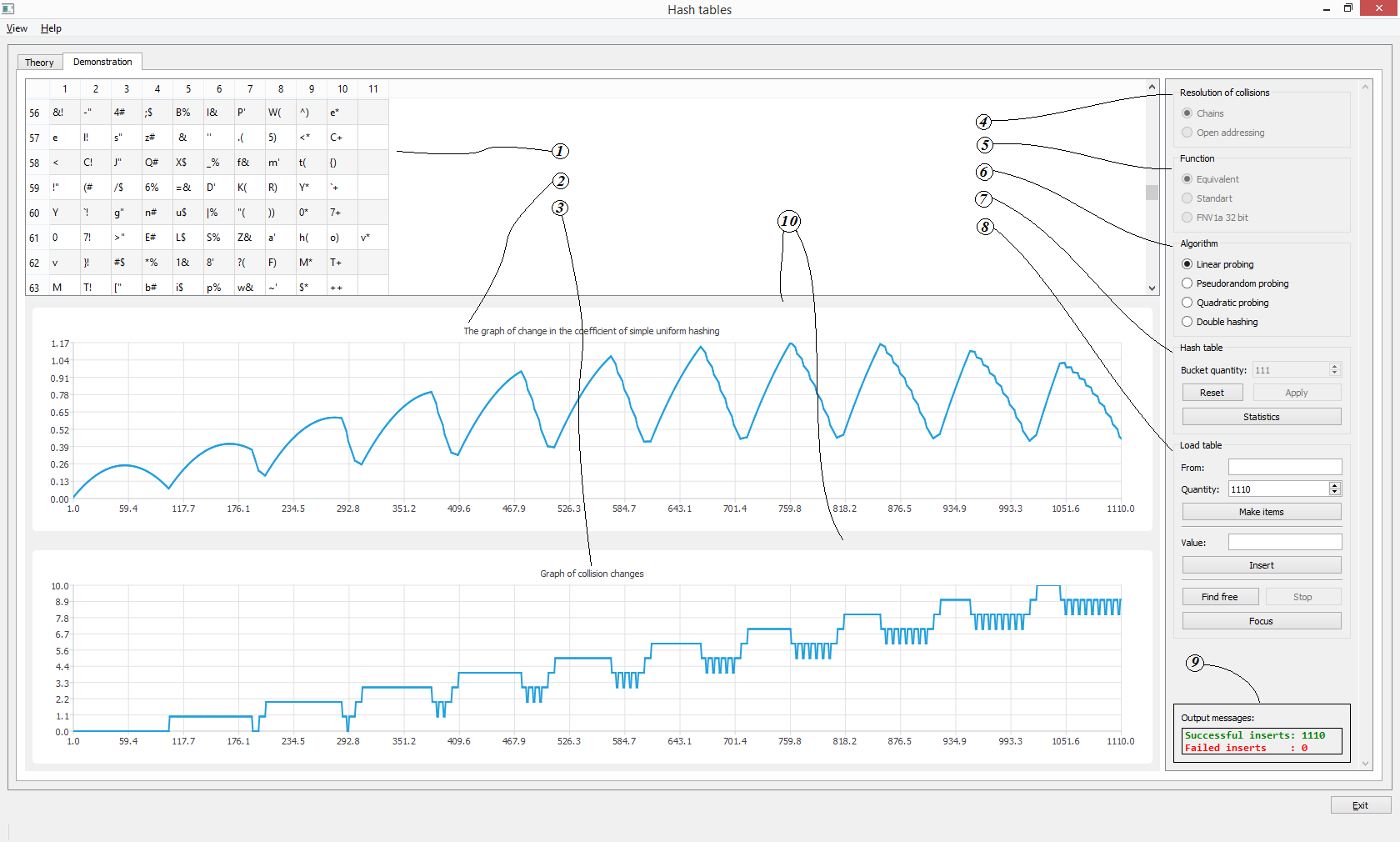The height and width of the screenshot is (842, 1400).
Task: Click the Make items button
Action: pyautogui.click(x=1262, y=512)
